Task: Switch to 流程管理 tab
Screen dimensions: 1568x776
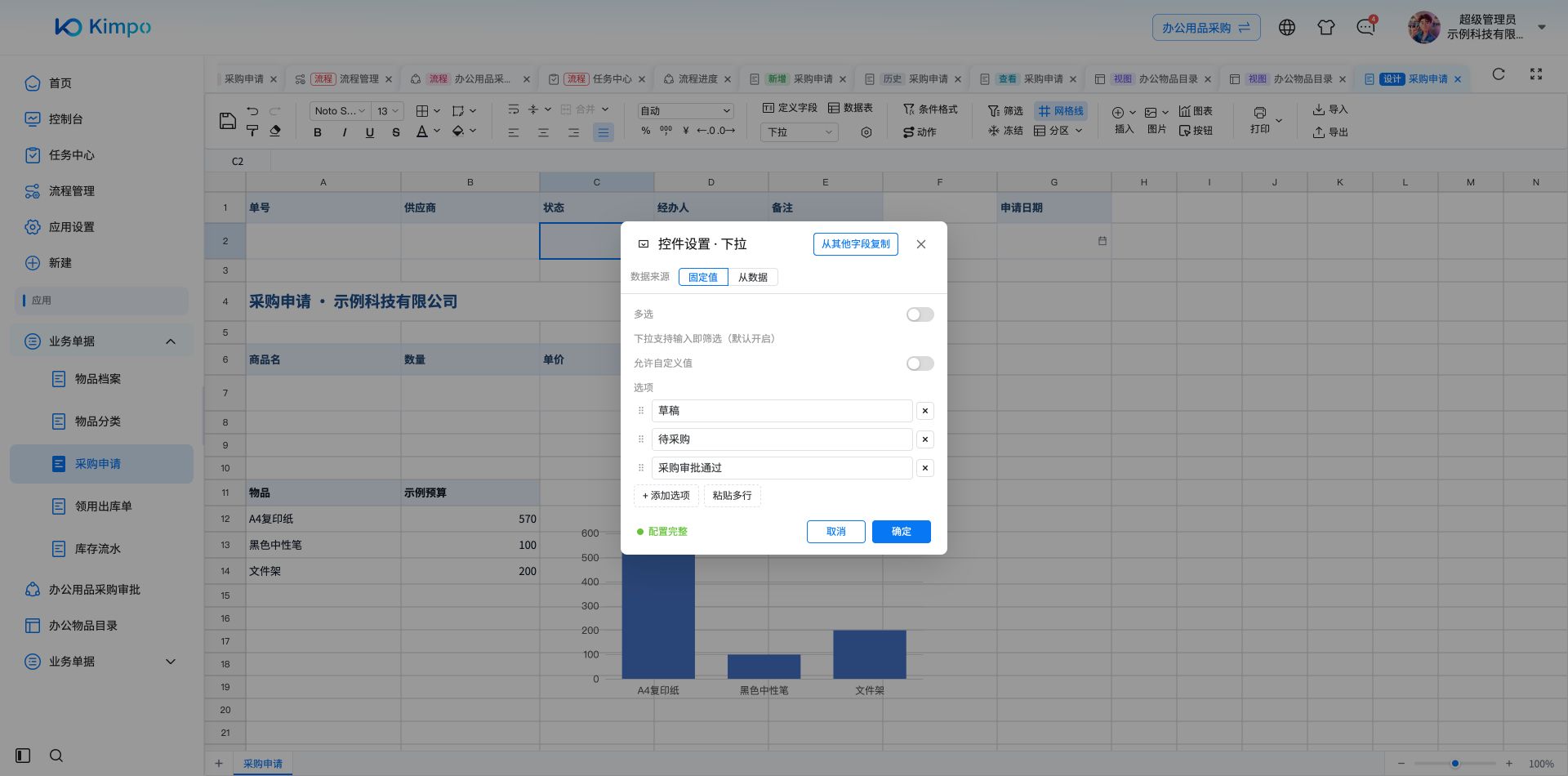Action: pos(344,79)
